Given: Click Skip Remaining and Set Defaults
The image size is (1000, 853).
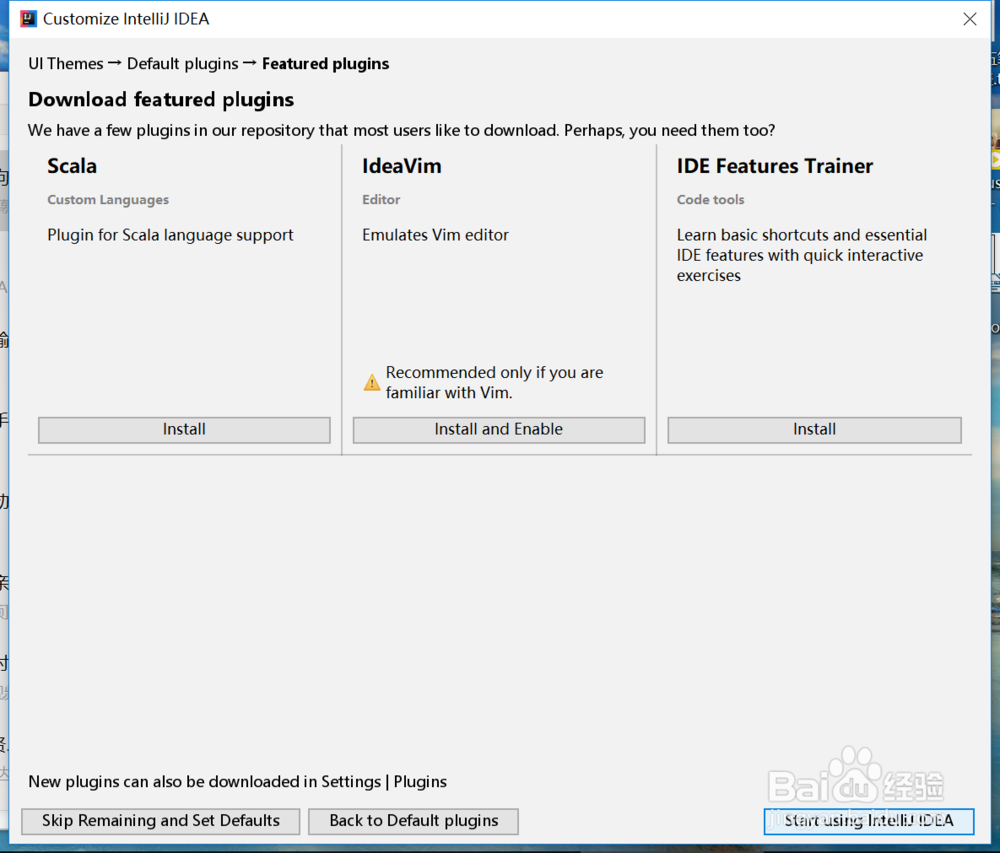Looking at the screenshot, I should pos(161,821).
